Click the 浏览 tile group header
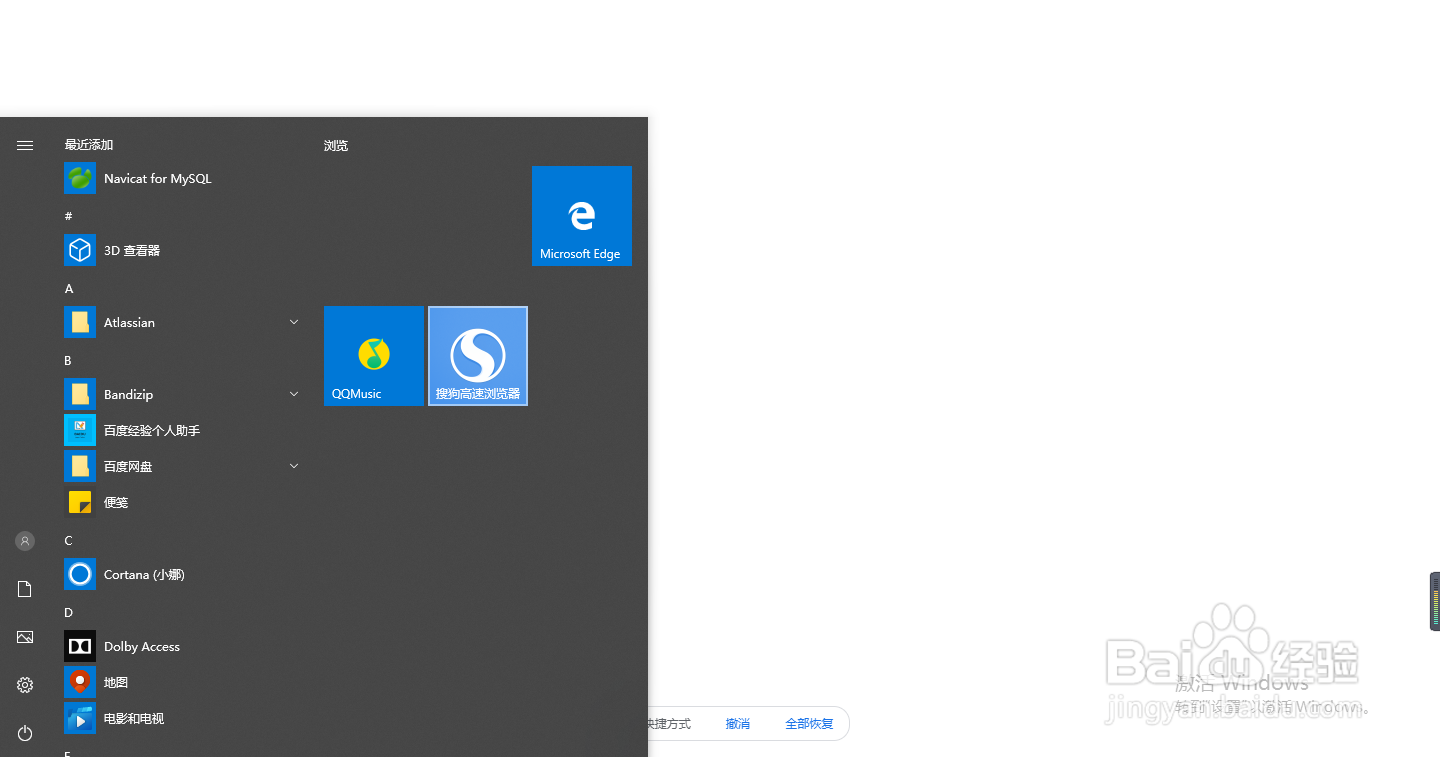This screenshot has width=1440, height=757. [x=336, y=146]
